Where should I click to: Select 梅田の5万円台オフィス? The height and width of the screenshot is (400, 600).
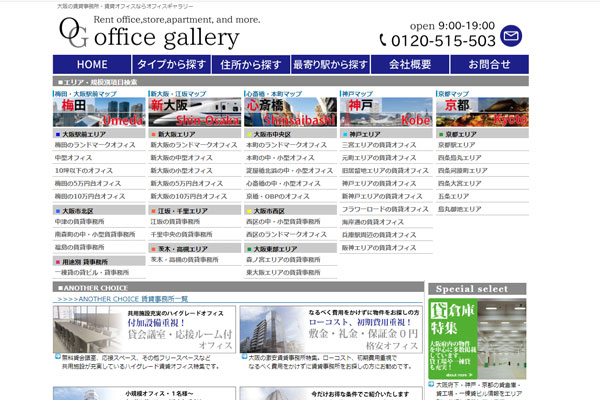88,183
